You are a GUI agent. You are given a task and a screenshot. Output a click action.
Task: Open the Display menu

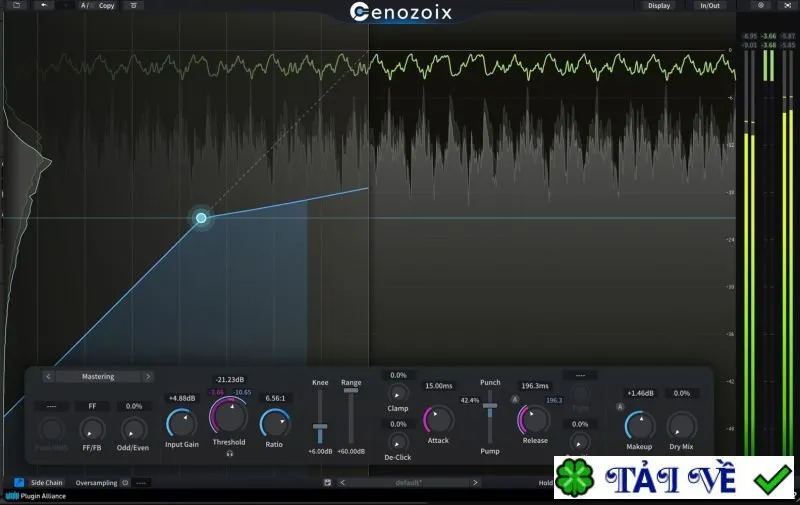tap(659, 6)
